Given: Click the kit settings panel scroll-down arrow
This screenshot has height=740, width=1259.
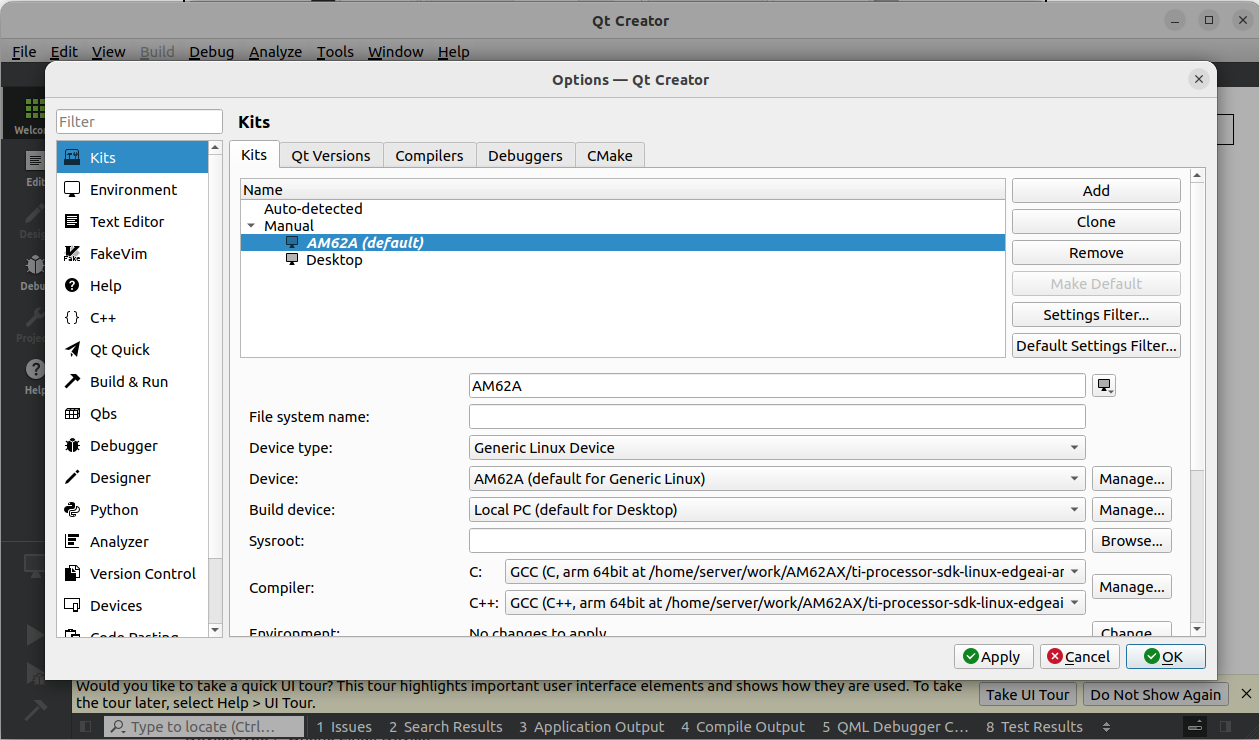Looking at the screenshot, I should click(x=1198, y=629).
